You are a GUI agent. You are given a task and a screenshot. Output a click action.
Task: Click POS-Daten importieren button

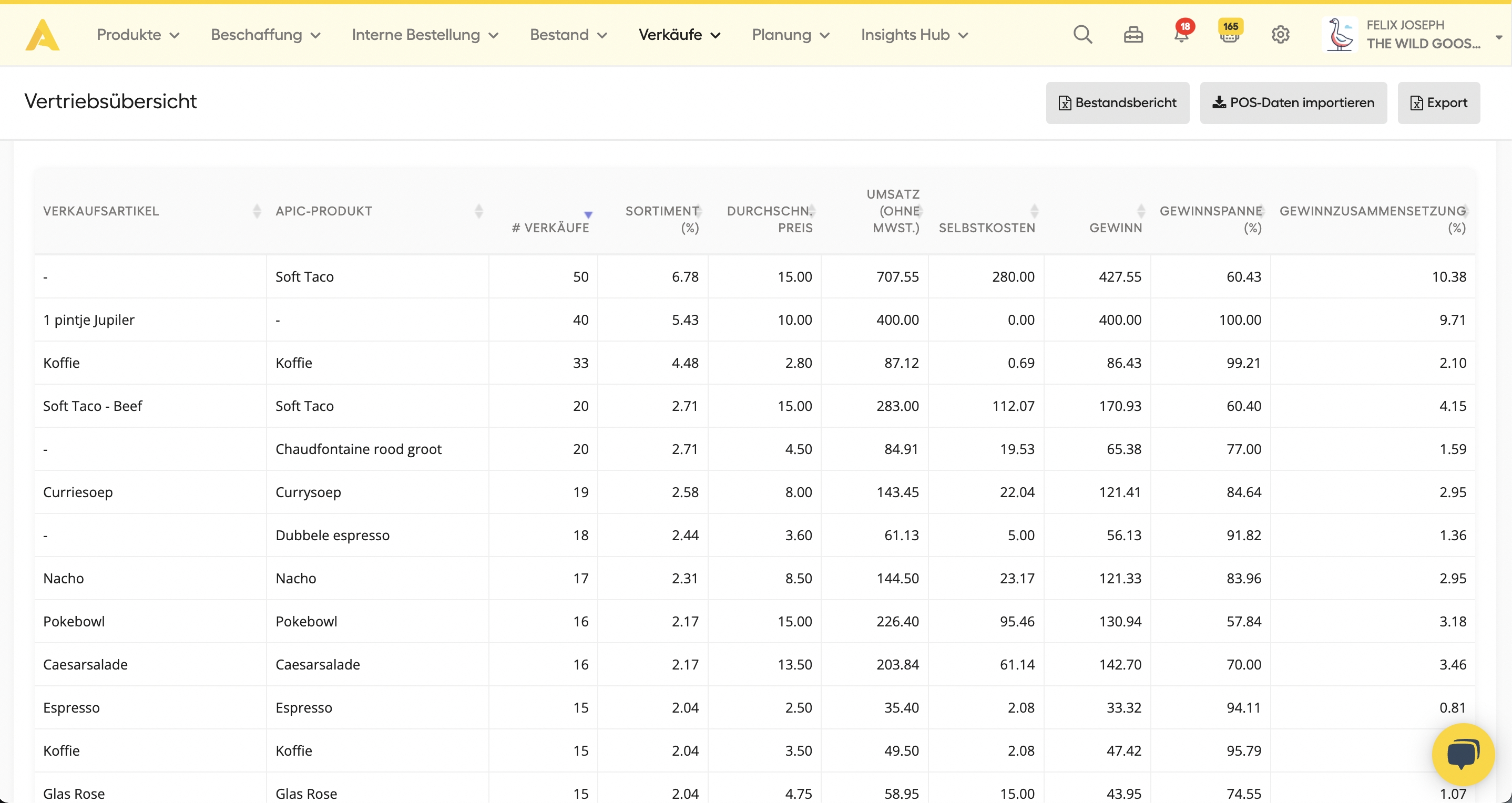click(1293, 103)
